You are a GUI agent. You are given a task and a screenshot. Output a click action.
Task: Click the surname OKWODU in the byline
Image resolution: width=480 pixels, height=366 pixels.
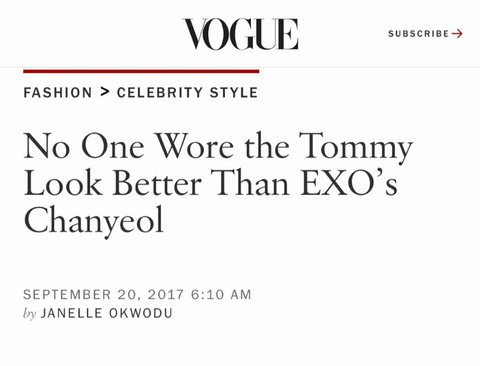coord(141,313)
